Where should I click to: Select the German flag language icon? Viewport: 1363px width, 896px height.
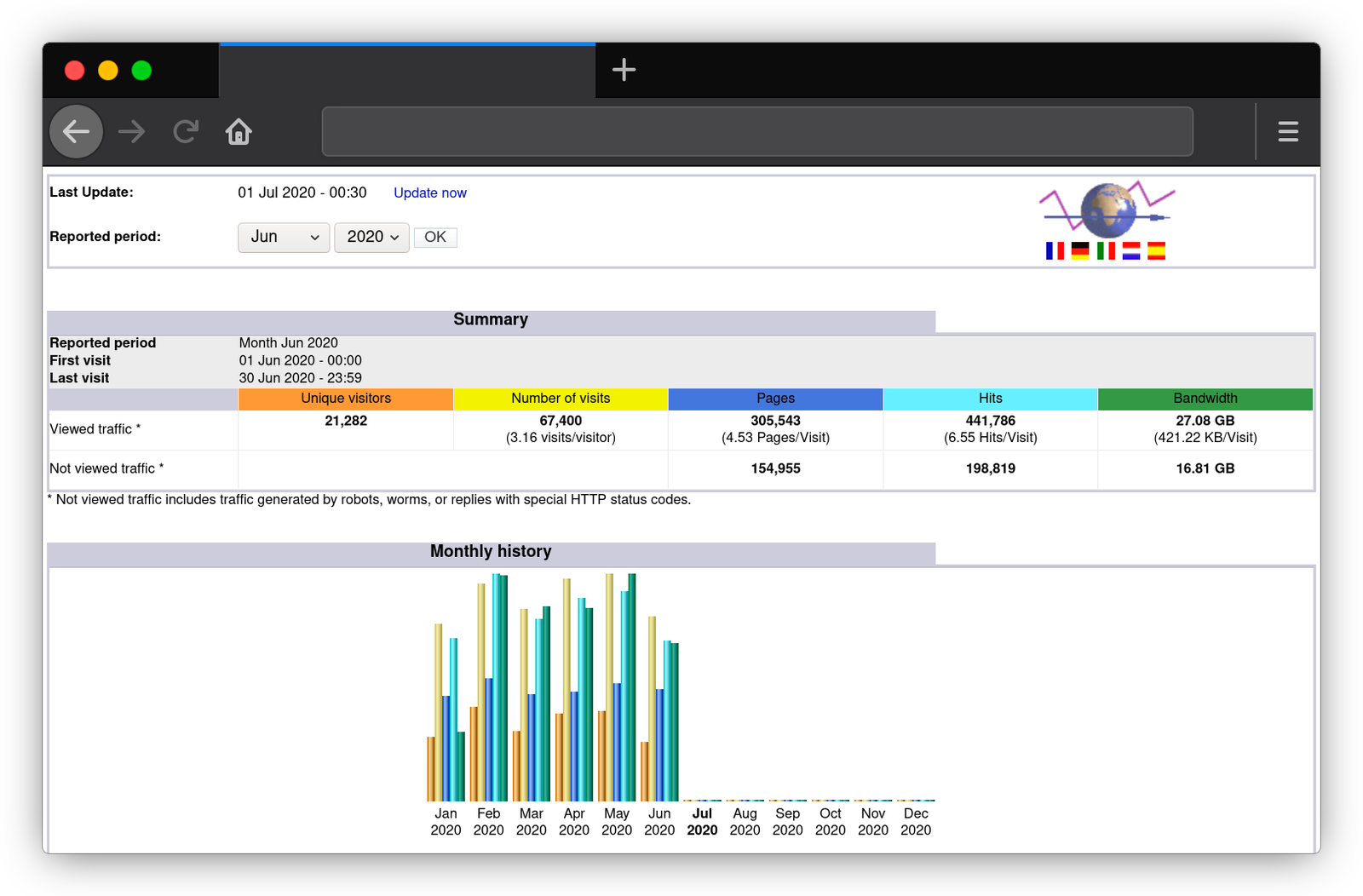[1079, 250]
